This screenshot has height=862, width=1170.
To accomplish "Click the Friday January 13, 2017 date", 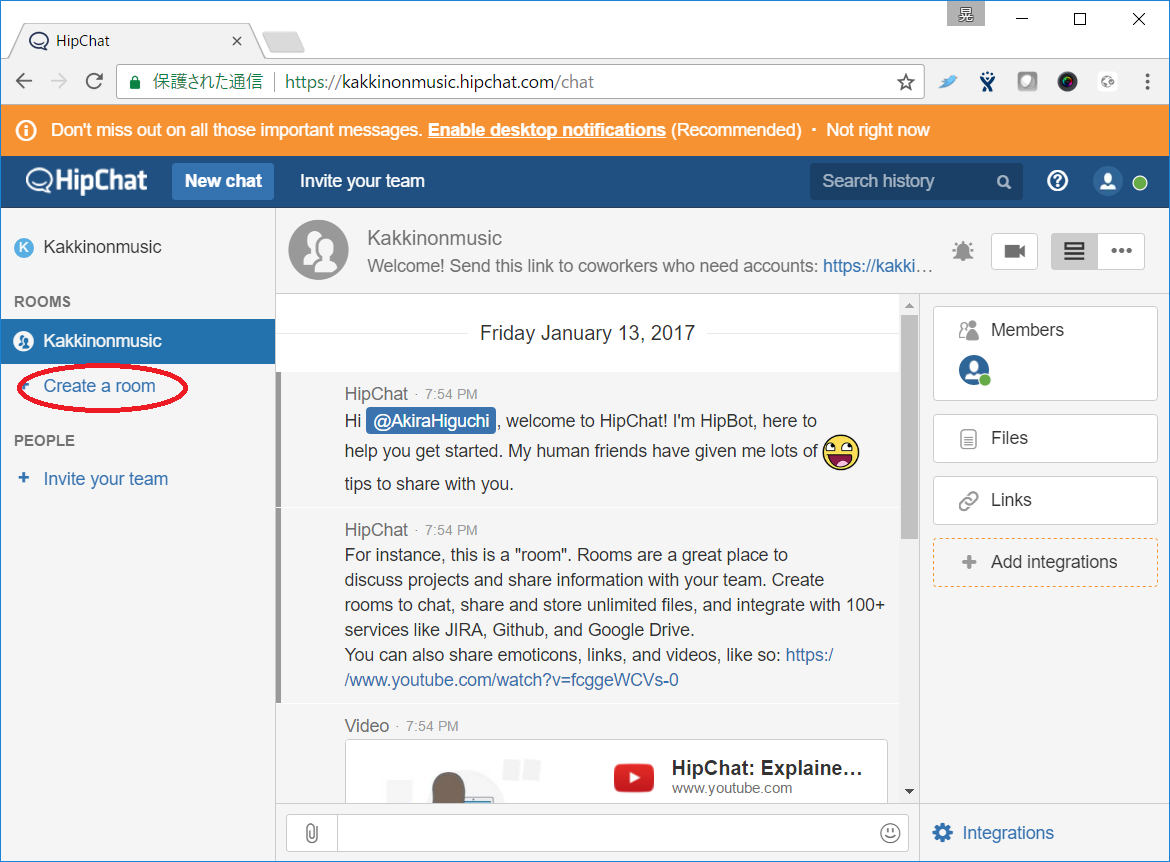I will pyautogui.click(x=587, y=333).
